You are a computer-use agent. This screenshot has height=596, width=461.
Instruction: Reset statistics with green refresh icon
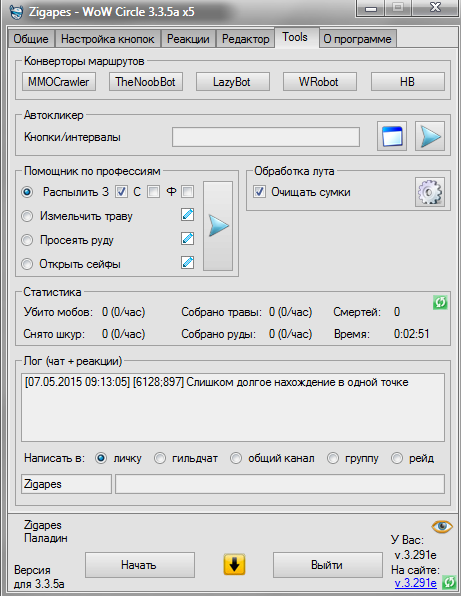[440, 303]
